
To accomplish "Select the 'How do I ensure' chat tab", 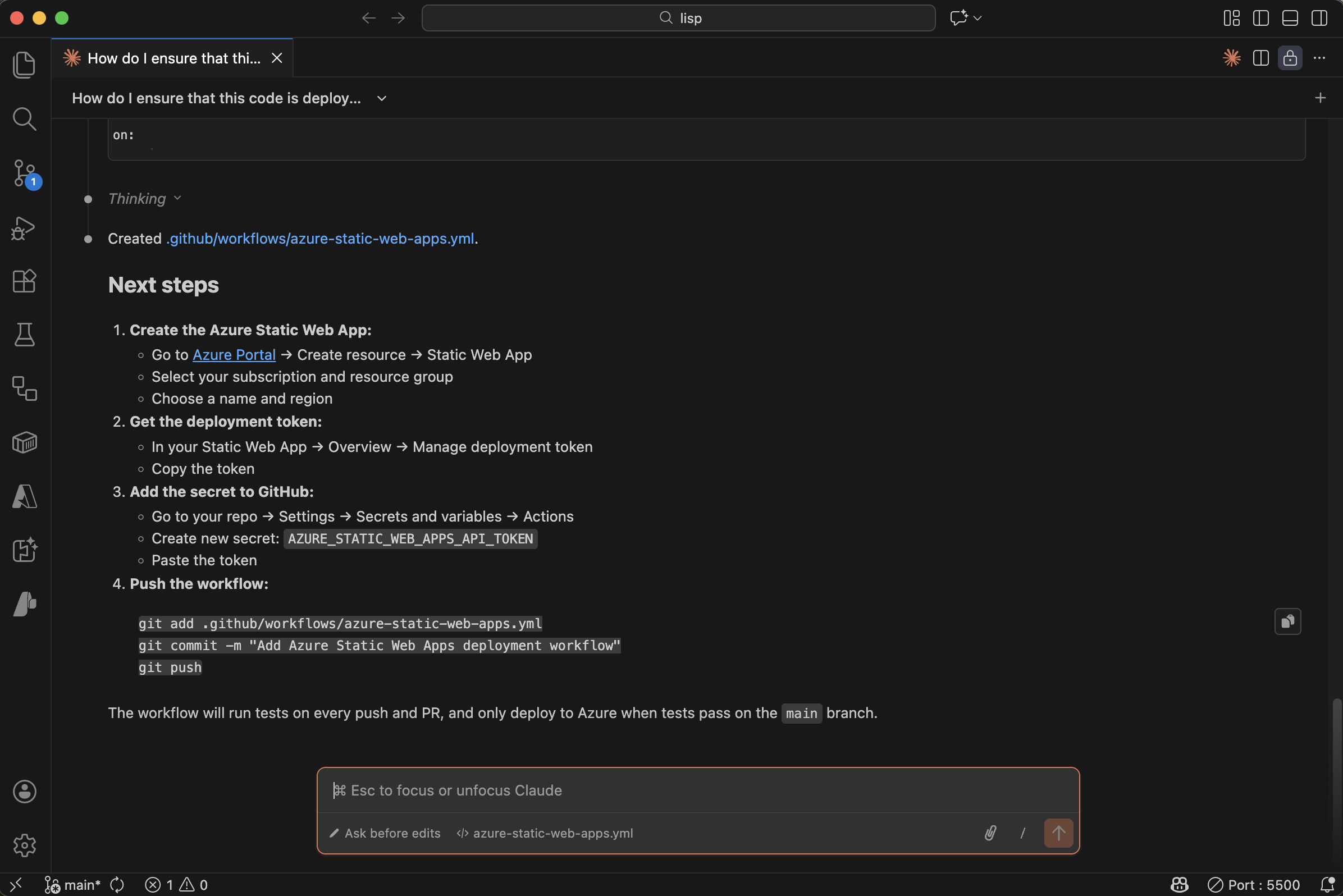I will pyautogui.click(x=166, y=58).
